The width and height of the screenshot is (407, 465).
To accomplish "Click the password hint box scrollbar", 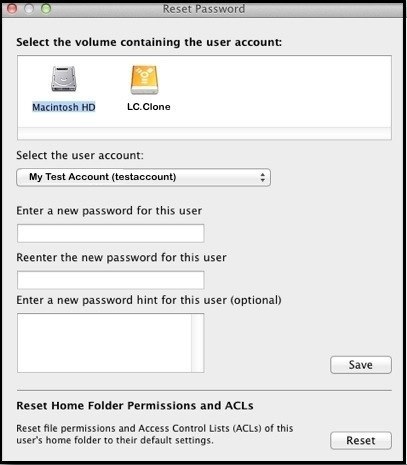I will click(x=198, y=343).
